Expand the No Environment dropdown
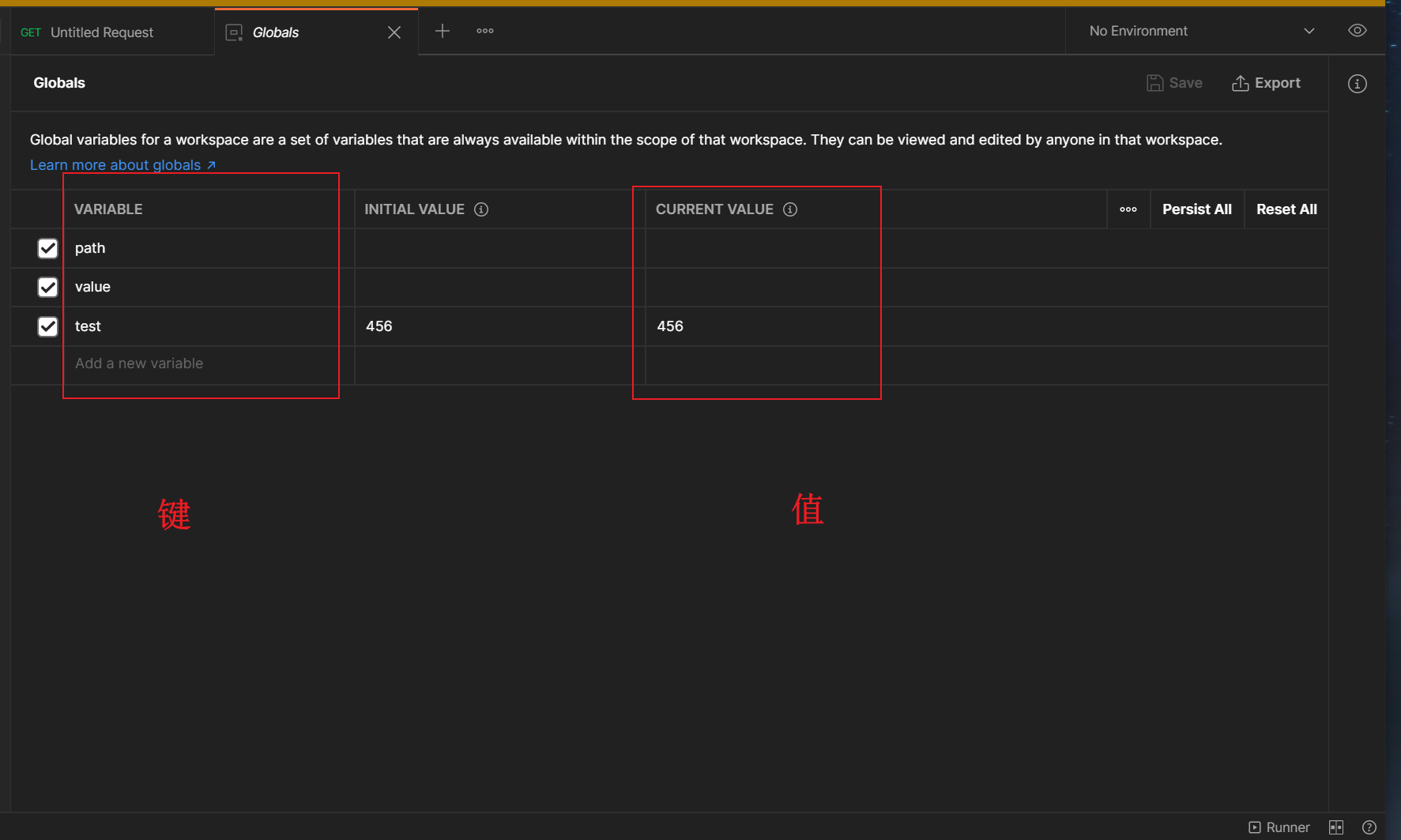 click(1201, 31)
